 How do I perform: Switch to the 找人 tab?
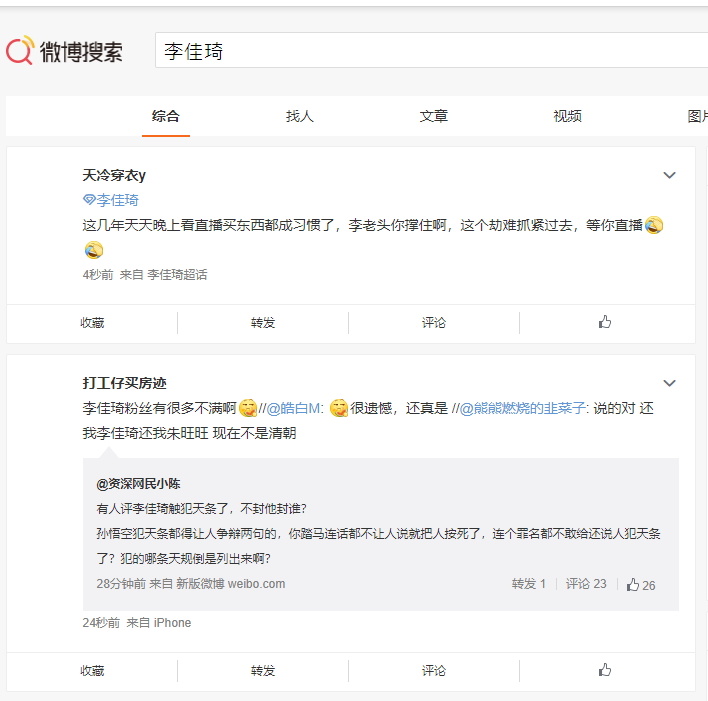pos(299,116)
